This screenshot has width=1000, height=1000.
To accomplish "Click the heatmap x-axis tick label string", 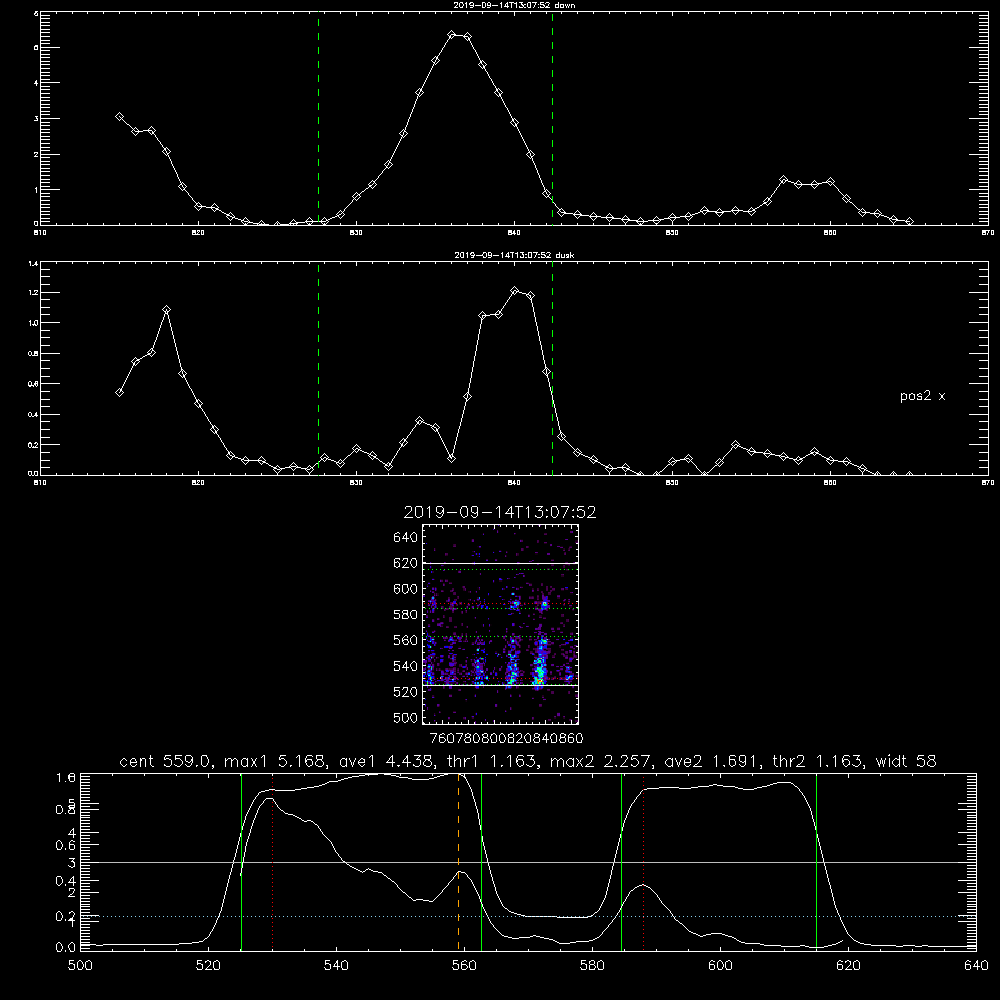I will point(506,739).
